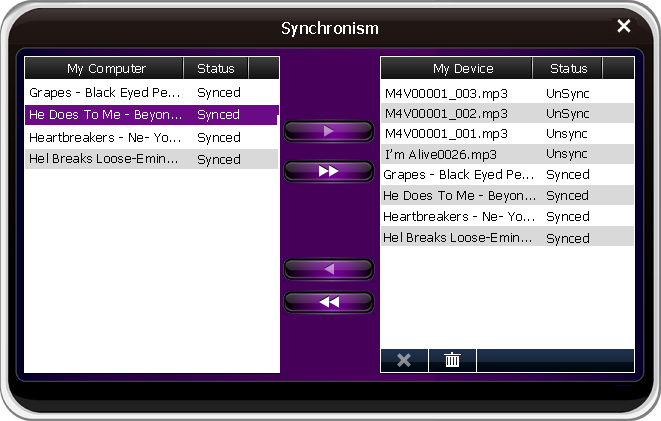The width and height of the screenshot is (661, 421).
Task: Click the trash can delete icon
Action: point(452,360)
